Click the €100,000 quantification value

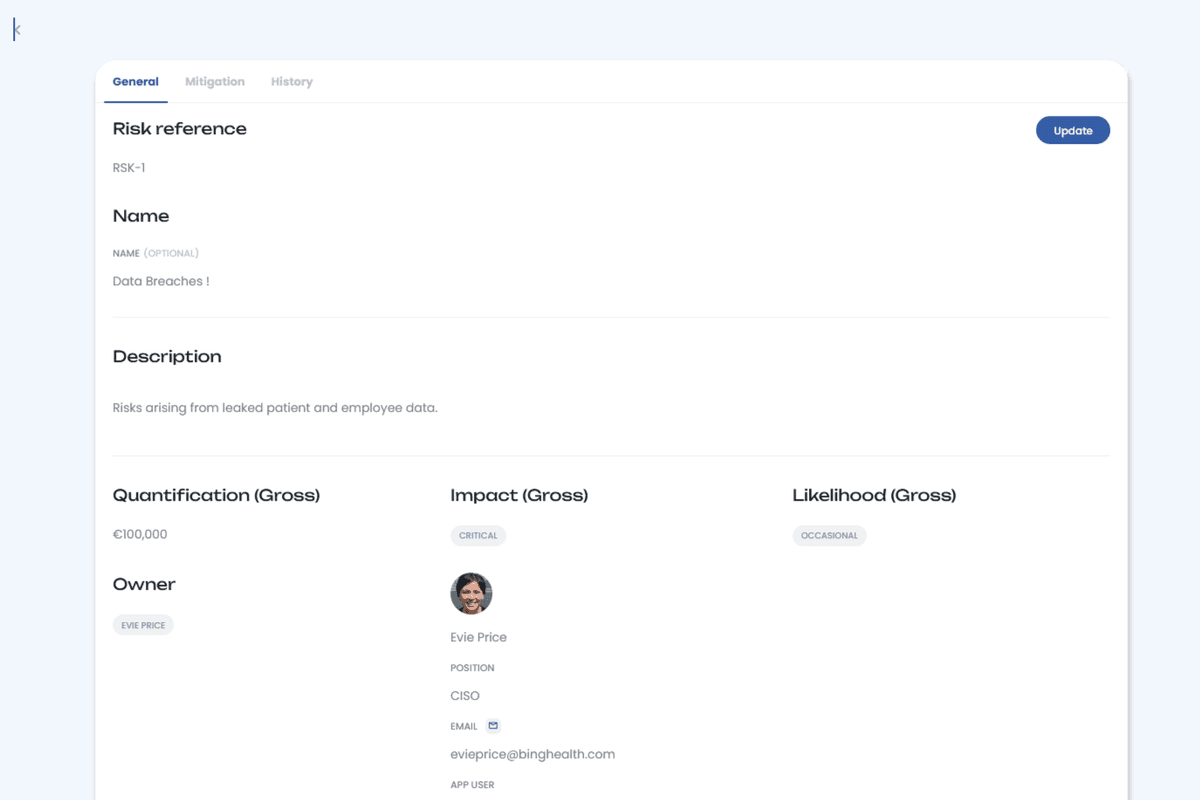[x=140, y=534]
